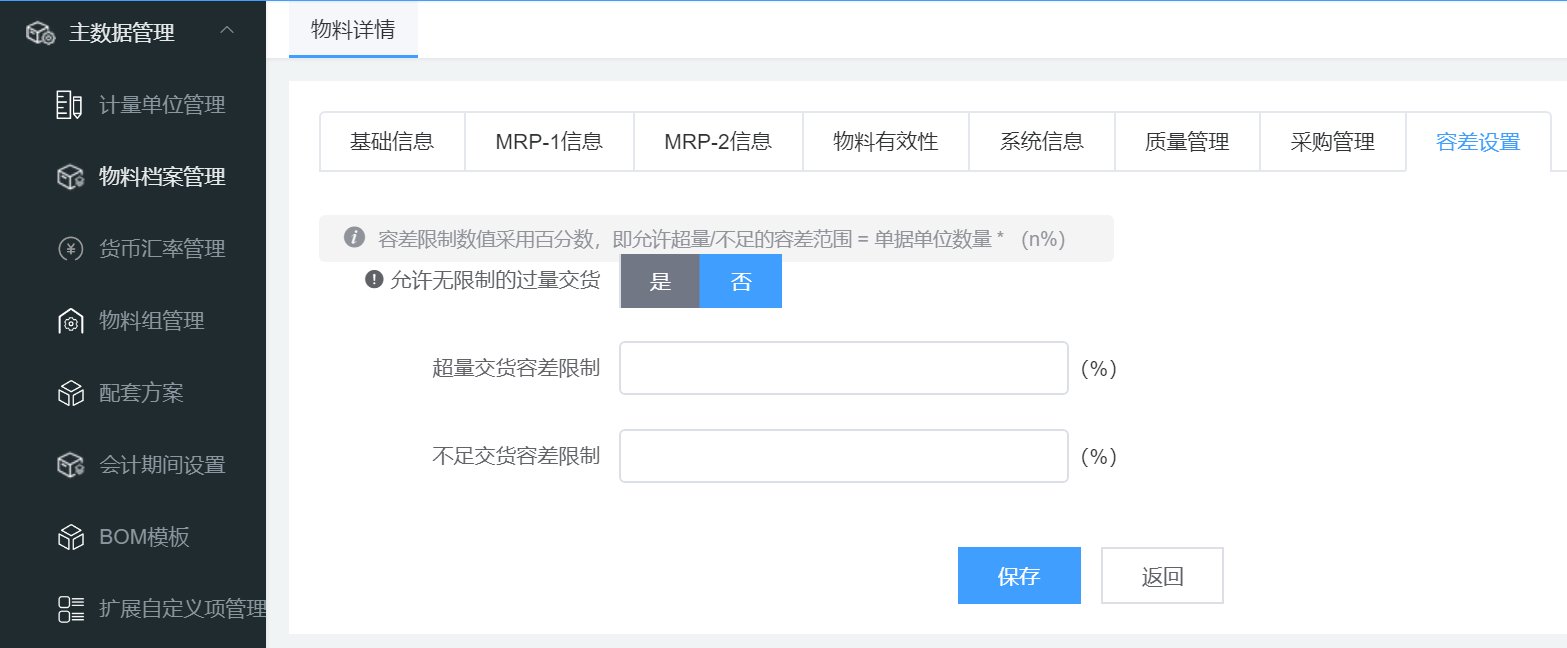Viewport: 1567px width, 648px height.
Task: Click the 货币汇率管理 yen icon
Action: 69,249
